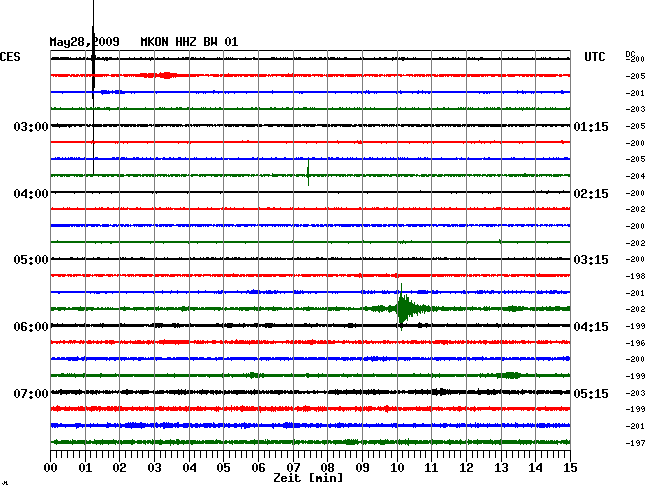Click minute 03 on the time axis
Screen dimensions: 650x494
(x=154, y=468)
